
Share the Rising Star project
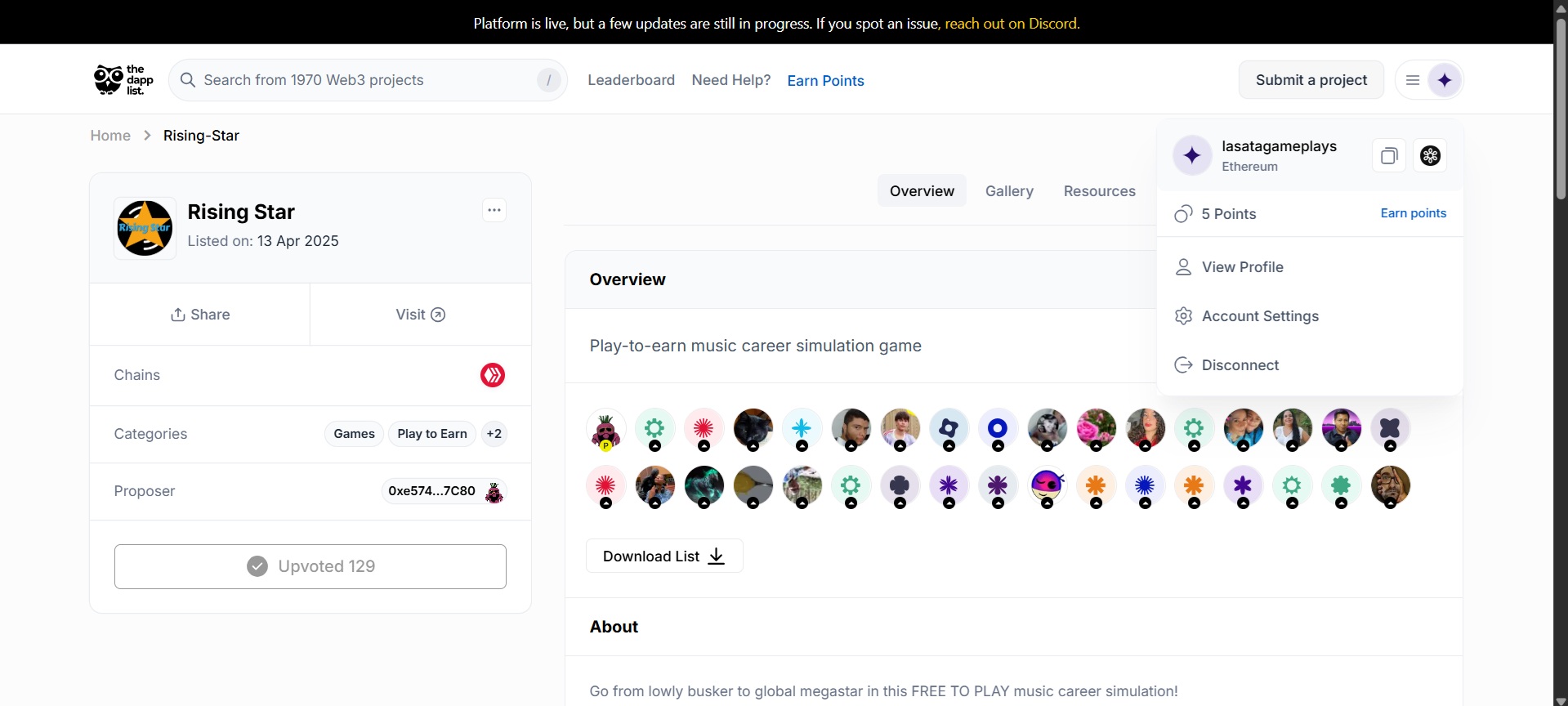click(200, 315)
